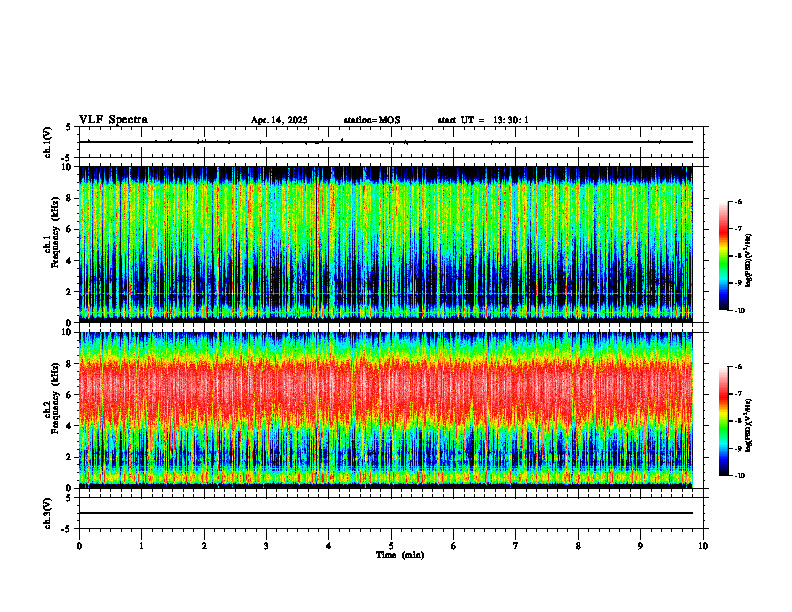The width and height of the screenshot is (792, 612).
Task: Click the "-10" label on ch.2 color bar
Action: pyautogui.click(x=740, y=476)
